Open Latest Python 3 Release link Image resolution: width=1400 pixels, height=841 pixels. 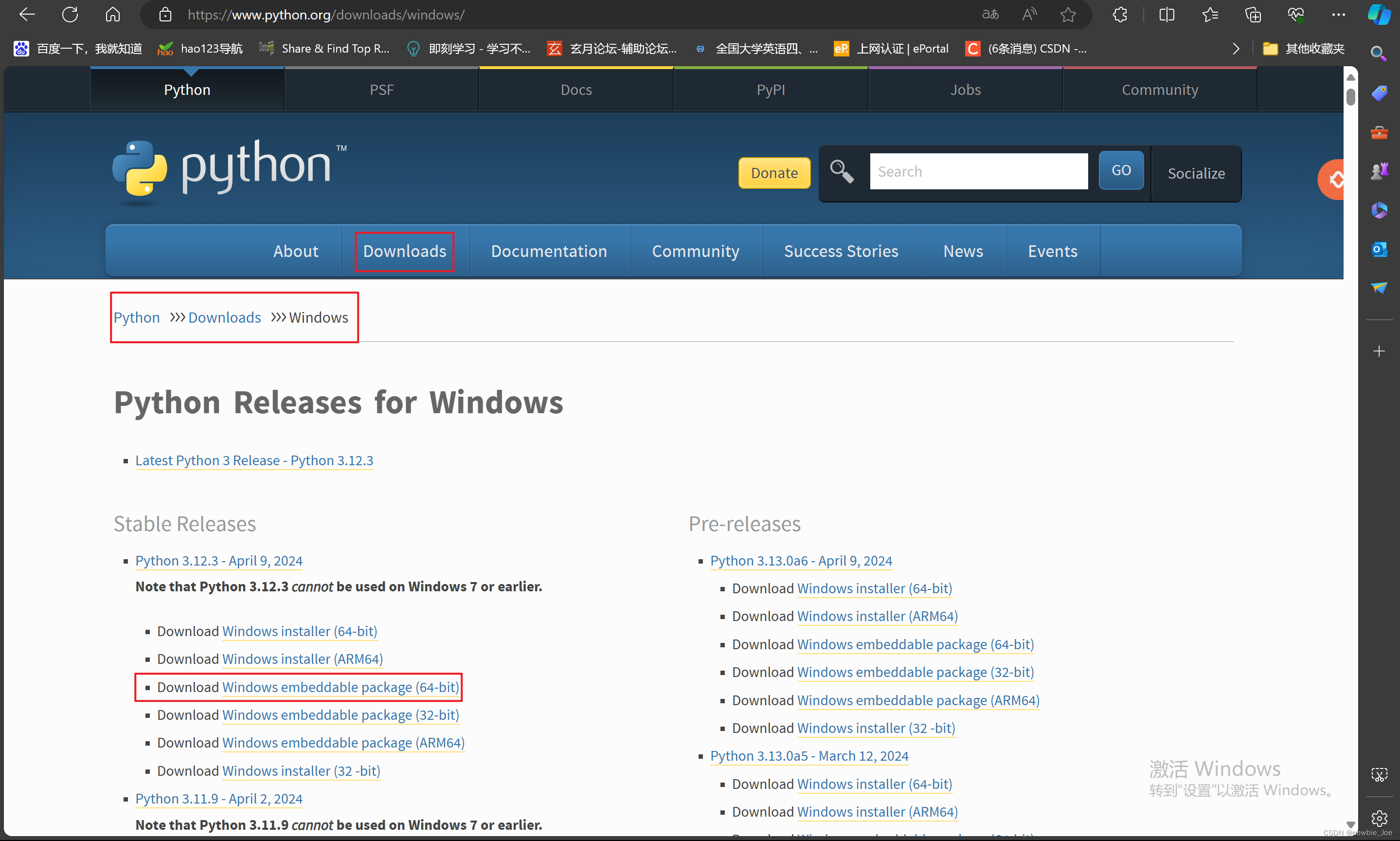coord(254,460)
